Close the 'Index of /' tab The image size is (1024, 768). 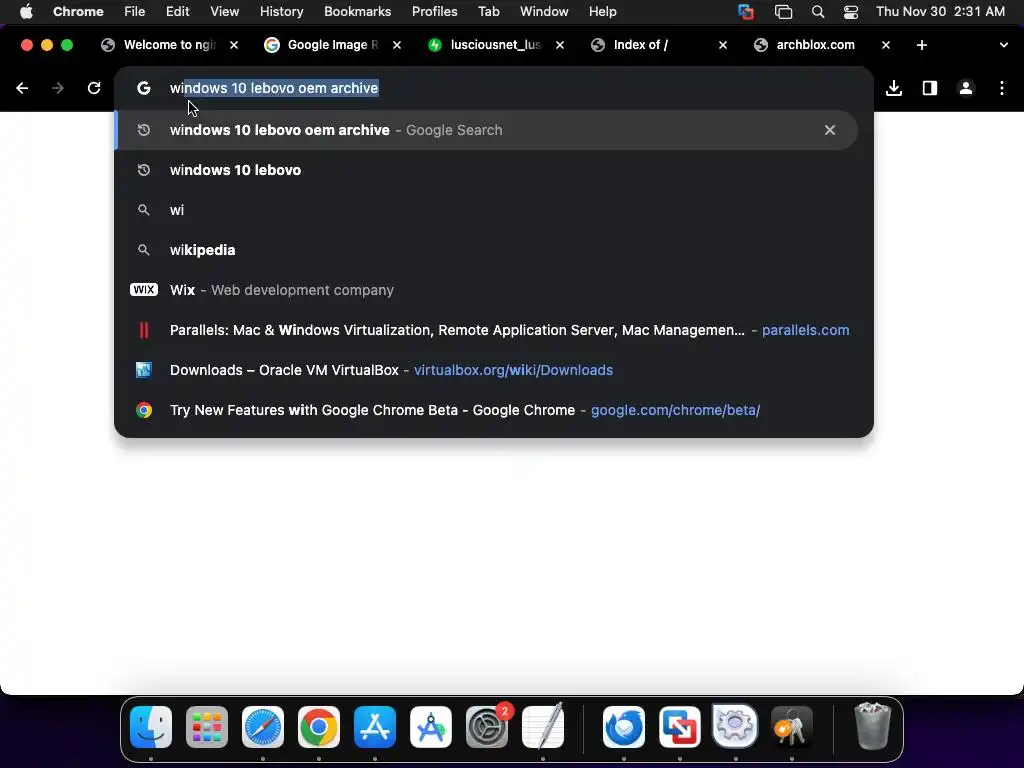click(x=723, y=45)
